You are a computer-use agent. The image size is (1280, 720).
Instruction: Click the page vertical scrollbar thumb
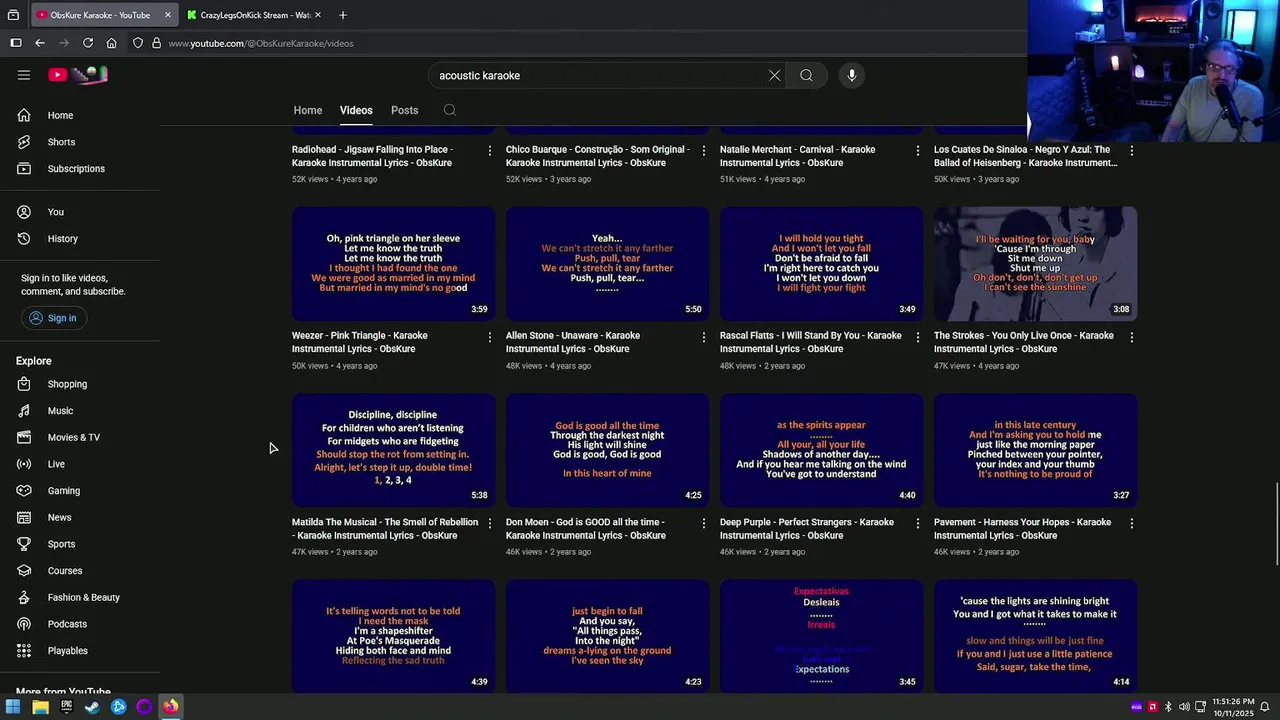click(x=1275, y=525)
